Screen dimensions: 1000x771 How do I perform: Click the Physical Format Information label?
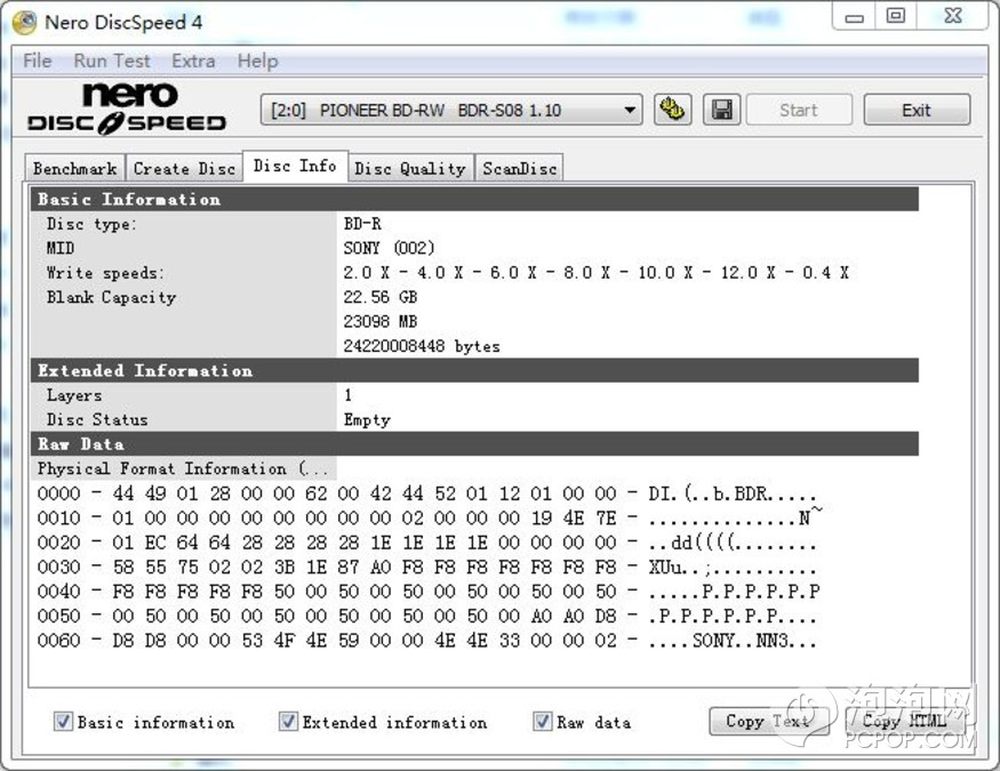[x=182, y=469]
